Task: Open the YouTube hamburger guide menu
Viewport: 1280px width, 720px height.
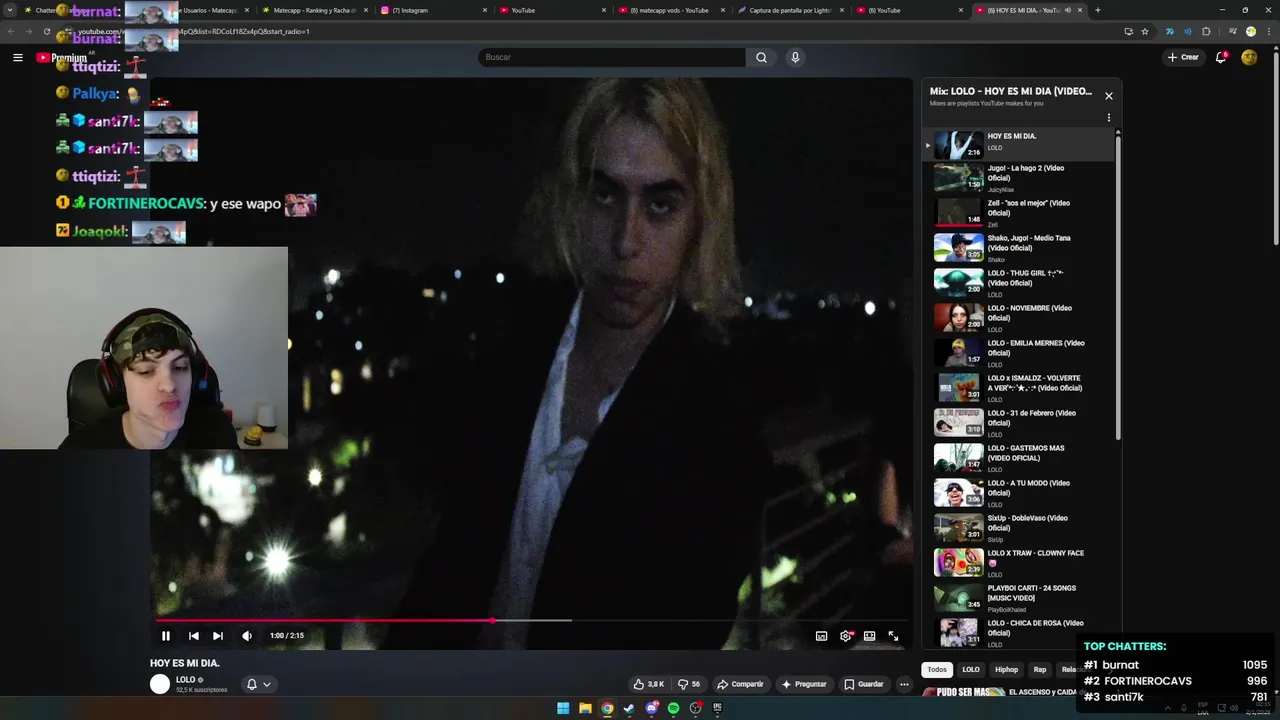Action: coord(18,57)
